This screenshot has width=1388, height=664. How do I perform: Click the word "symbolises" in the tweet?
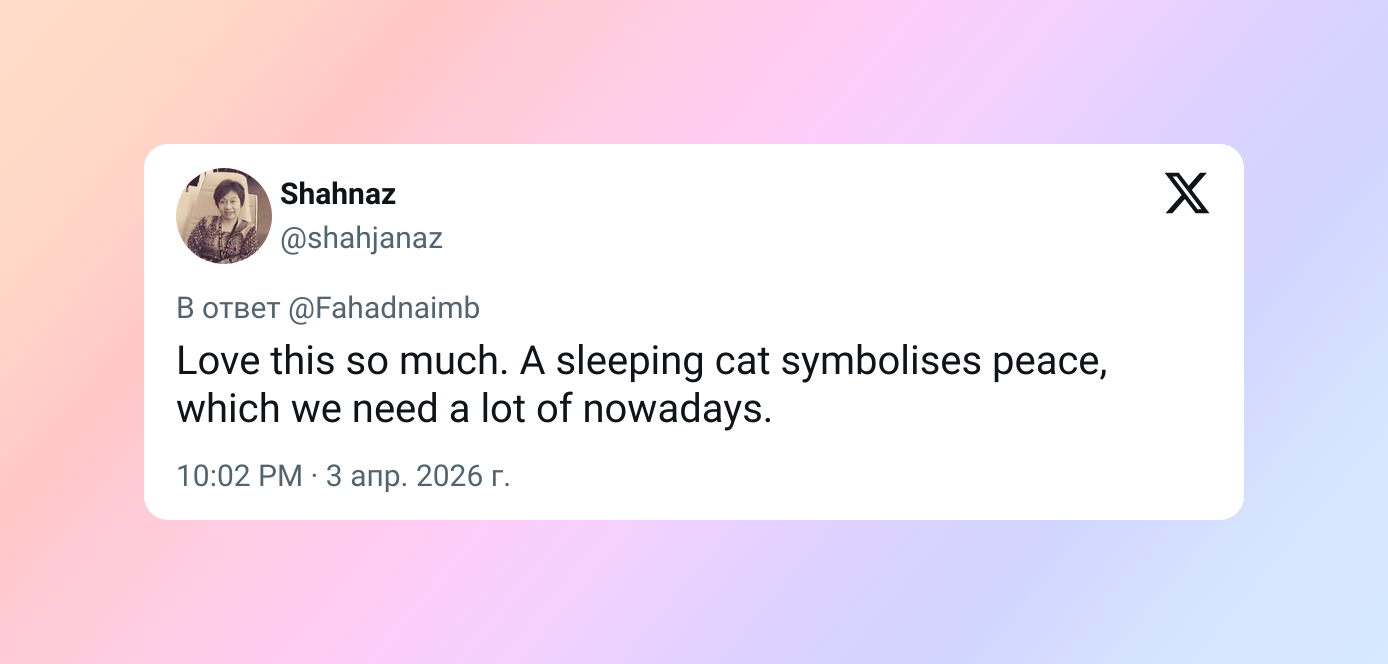881,361
